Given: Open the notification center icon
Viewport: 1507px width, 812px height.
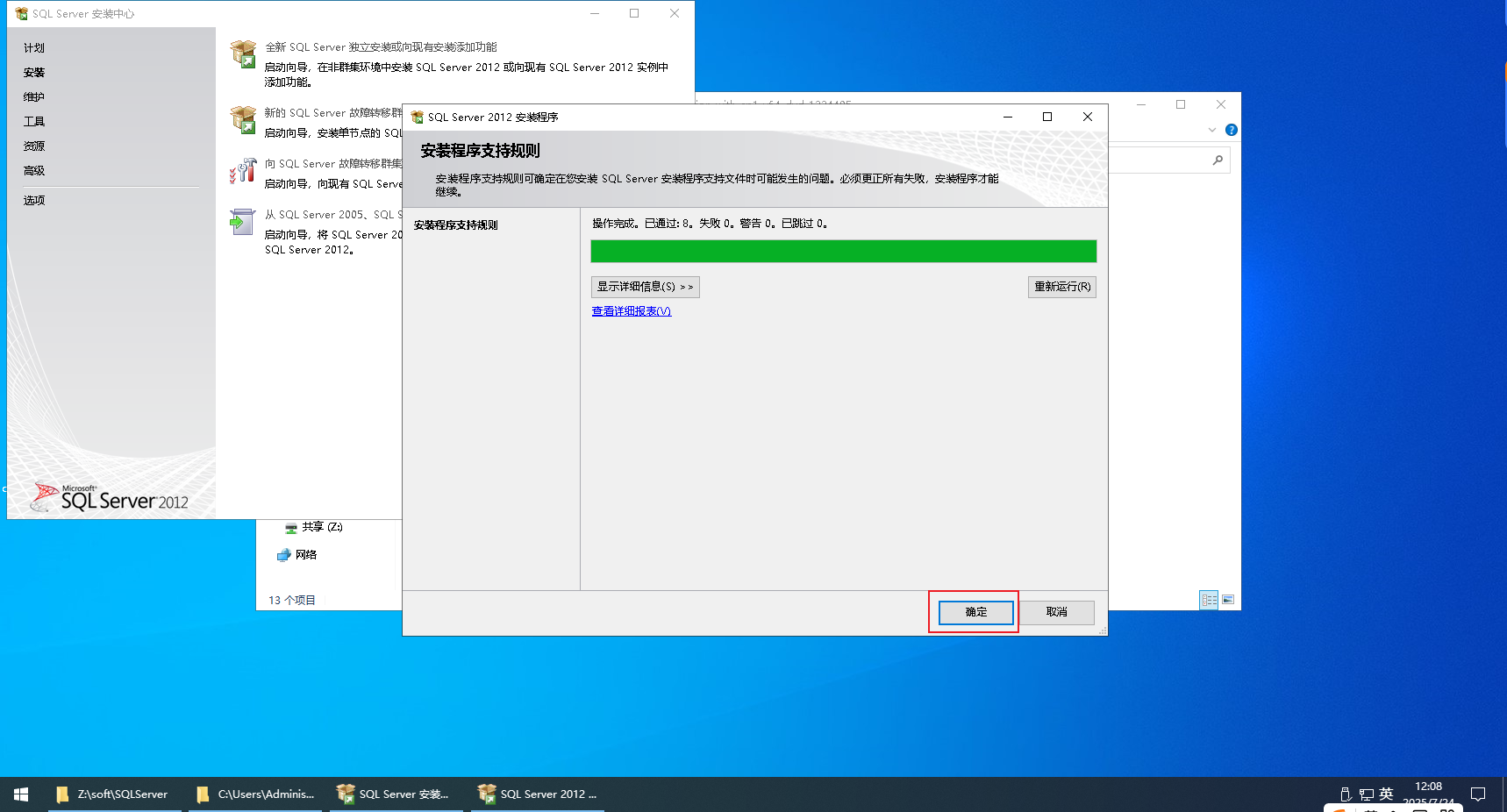Looking at the screenshot, I should coord(1478,794).
